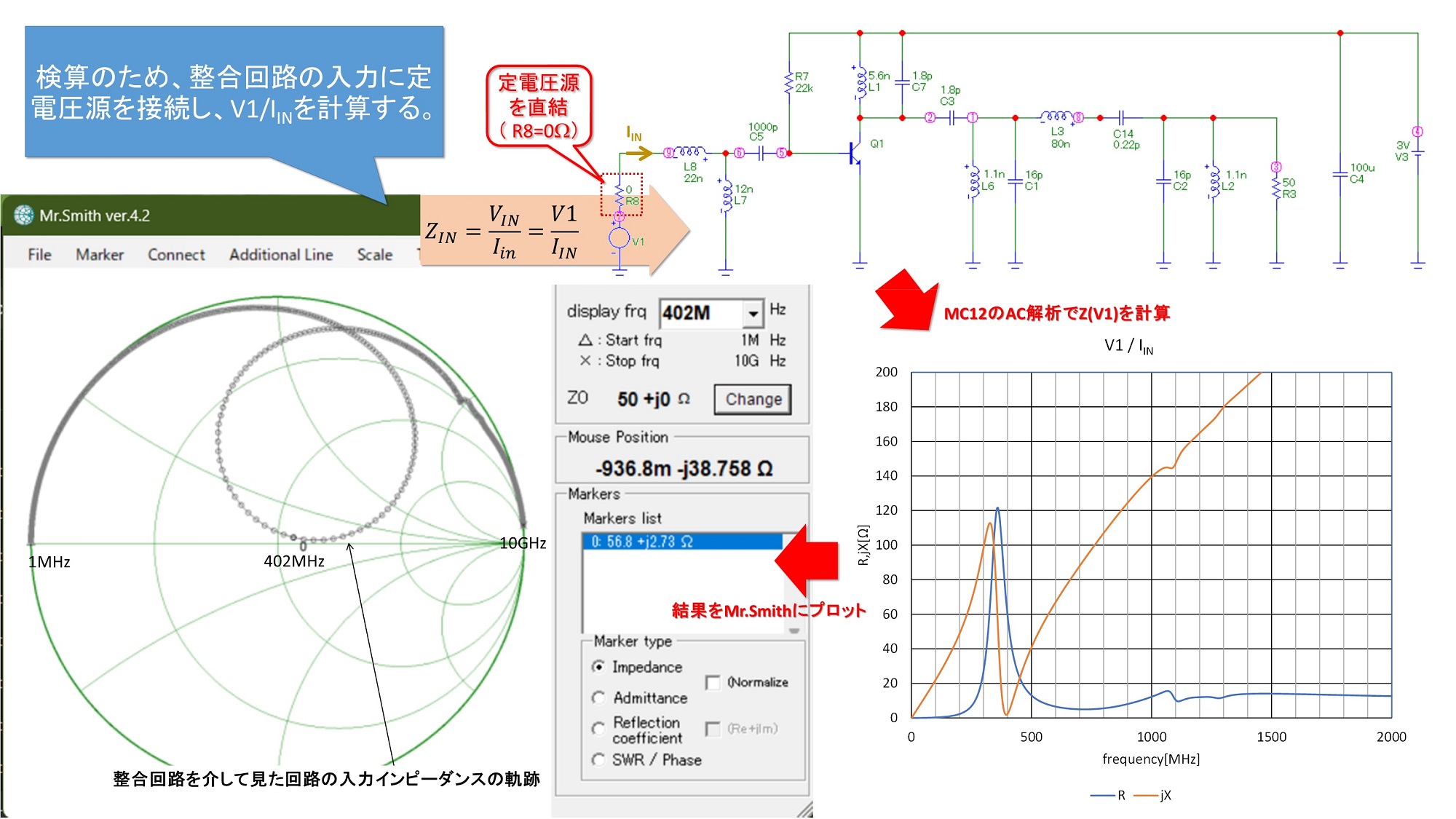The width and height of the screenshot is (1456, 819).
Task: Click the V1 / IIN chart title
Action: (1128, 346)
